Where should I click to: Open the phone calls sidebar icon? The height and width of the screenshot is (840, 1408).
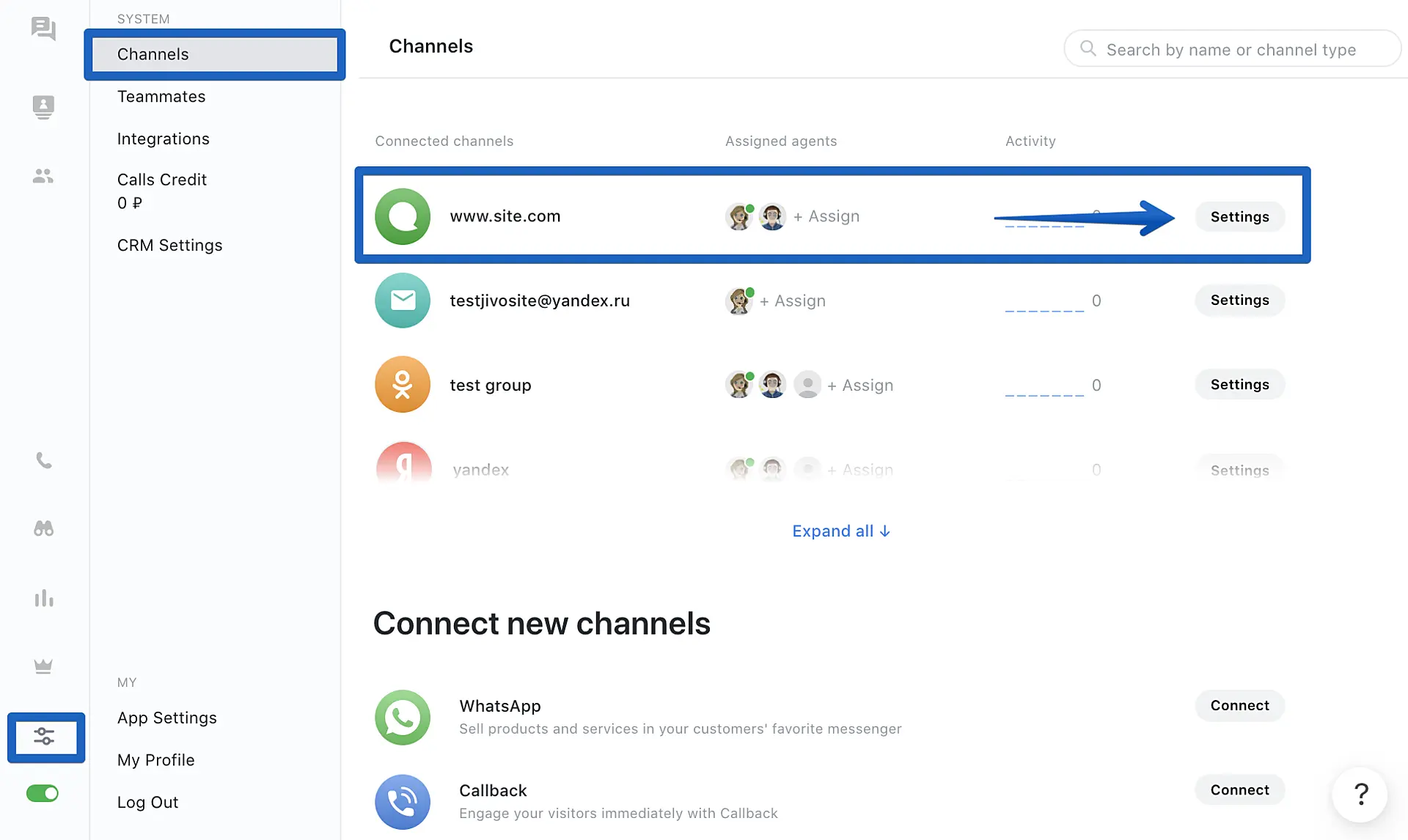(43, 460)
